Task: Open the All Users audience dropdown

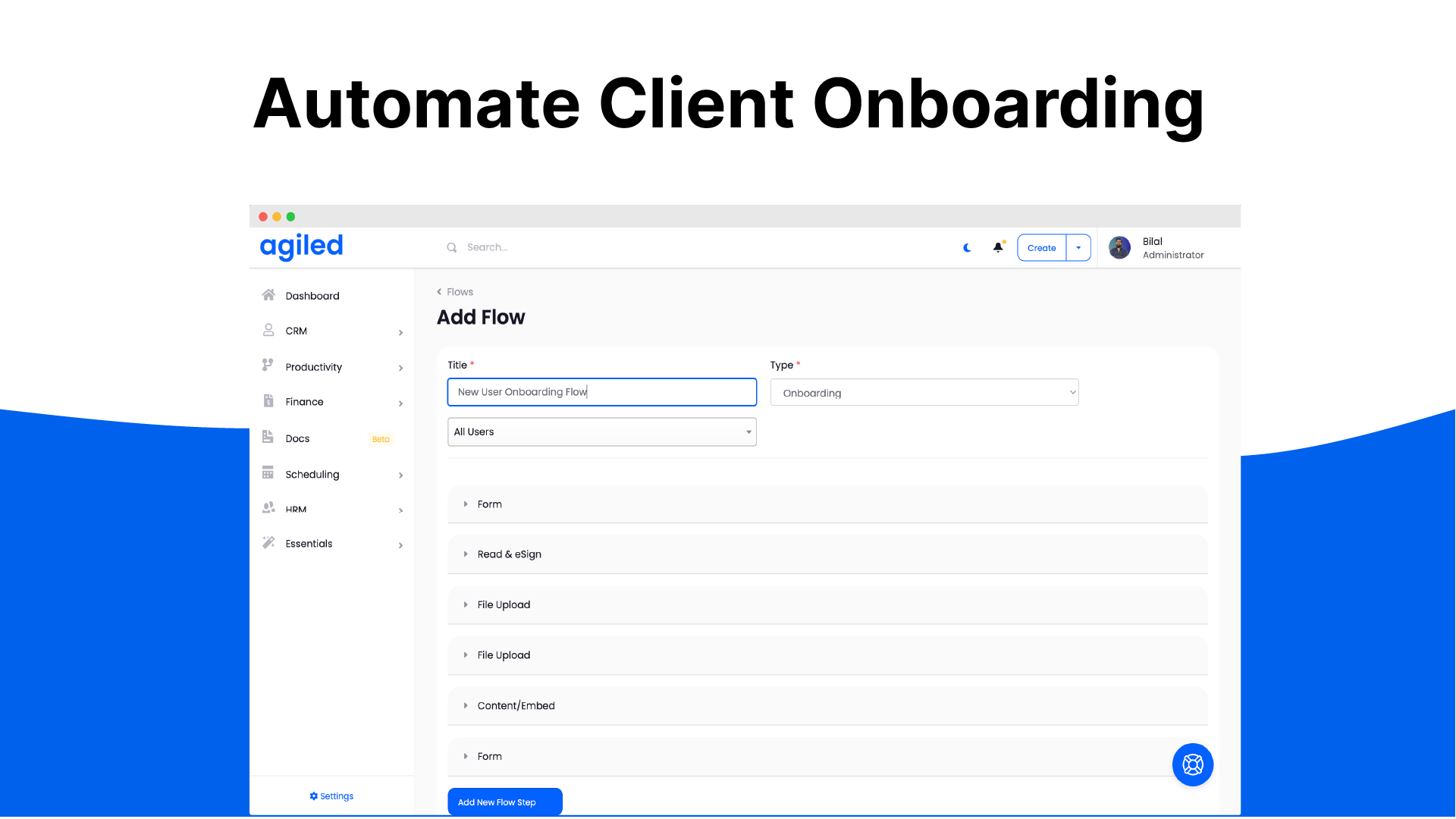Action: pyautogui.click(x=602, y=432)
